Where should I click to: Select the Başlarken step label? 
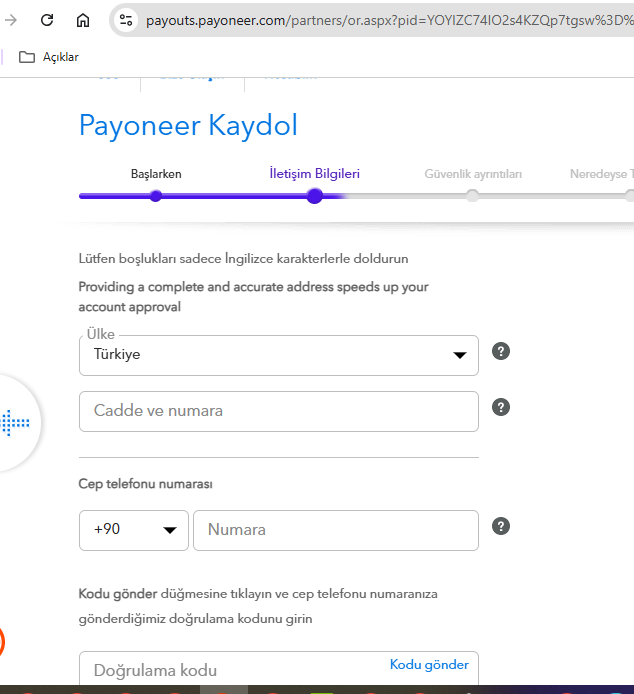tap(156, 174)
